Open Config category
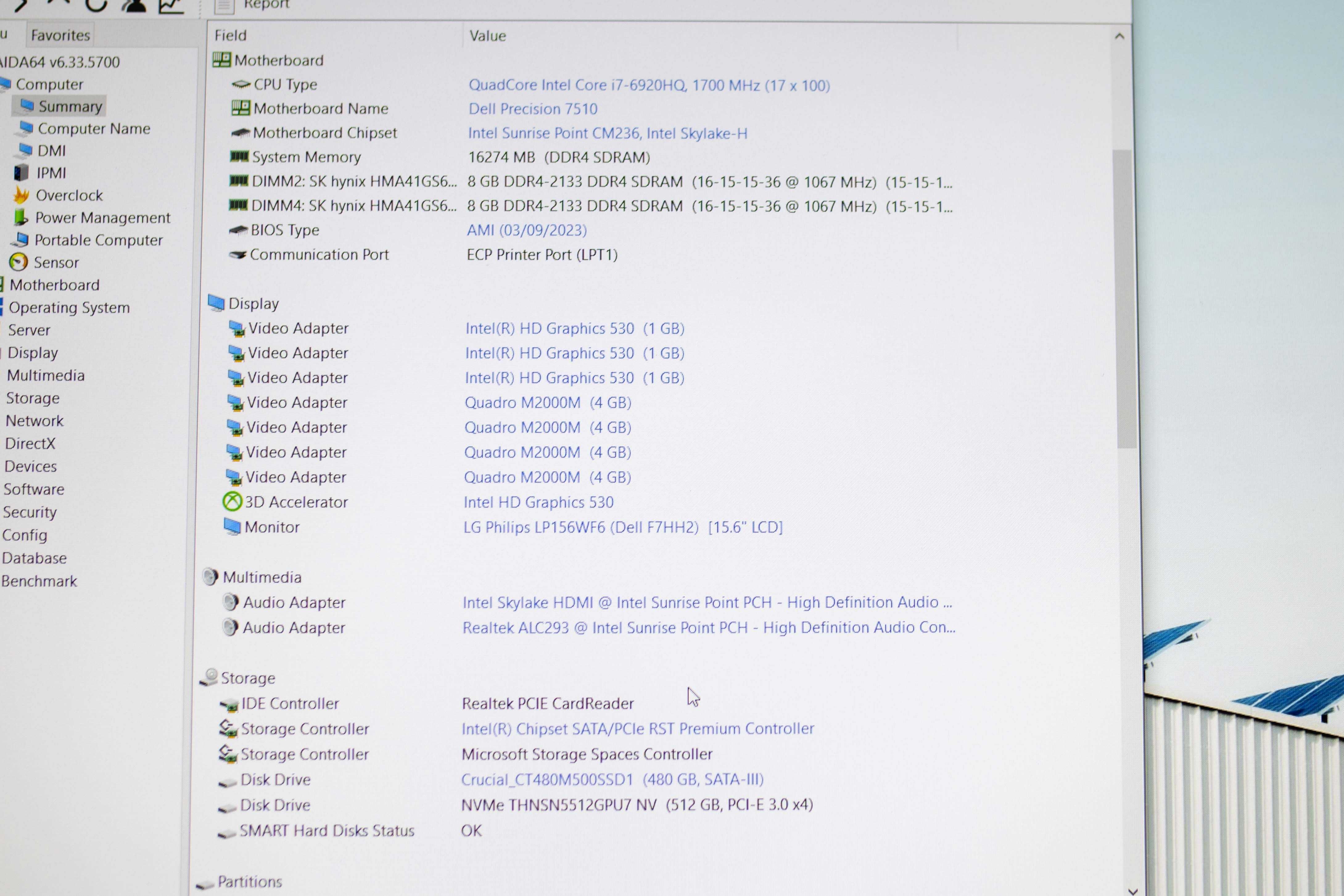The height and width of the screenshot is (896, 1344). click(25, 535)
